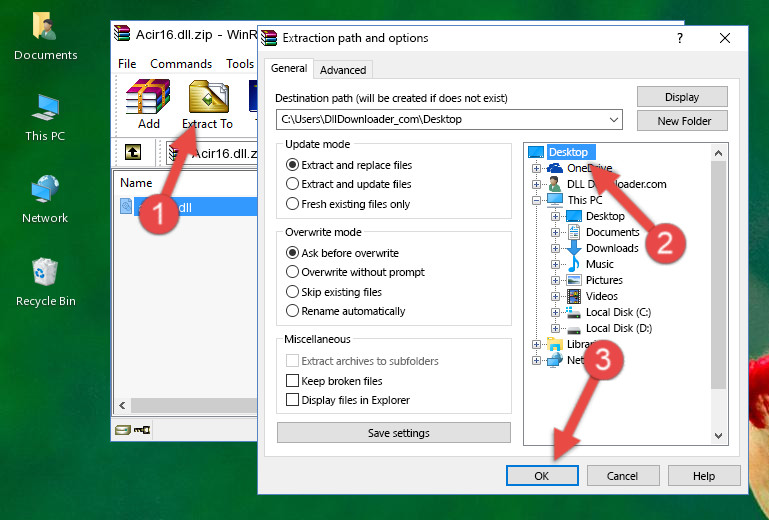Click the question mark help button in title bar
The width and height of the screenshot is (769, 520).
point(680,38)
